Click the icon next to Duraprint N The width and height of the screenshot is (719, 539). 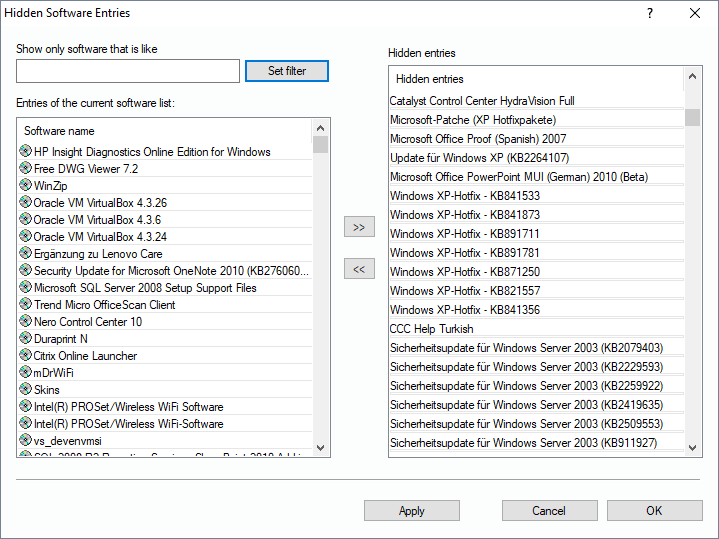tap(25, 338)
